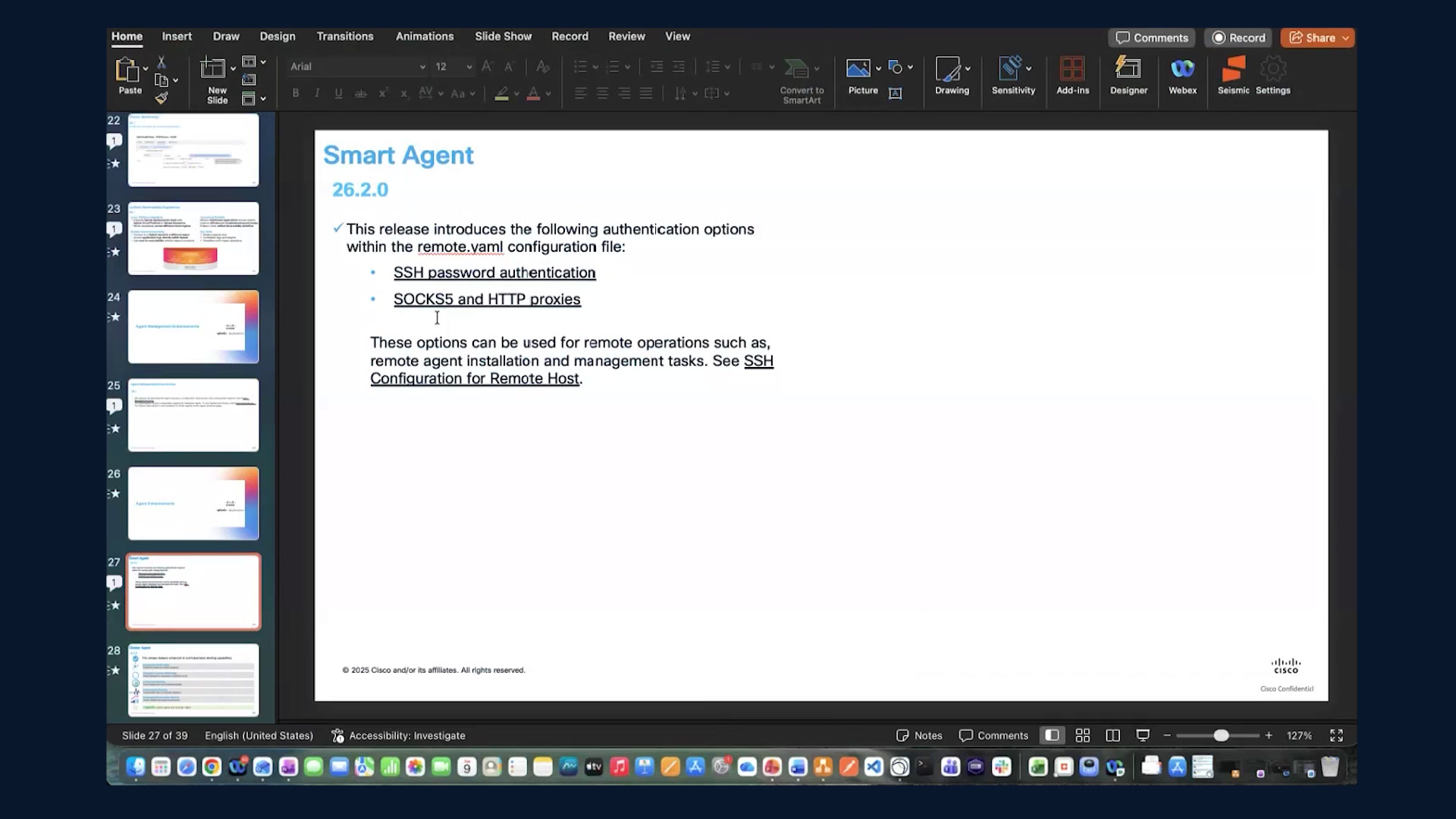Follow the SOCKS5 and HTTP proxies link
1456x819 pixels.
coord(487,300)
